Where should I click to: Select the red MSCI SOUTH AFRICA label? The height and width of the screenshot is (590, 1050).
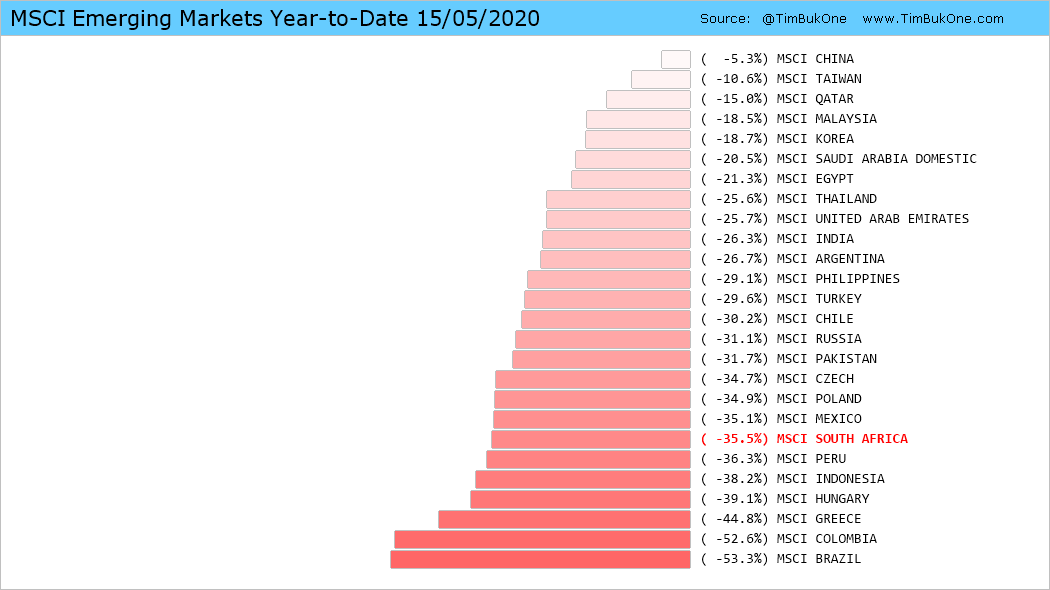842,439
